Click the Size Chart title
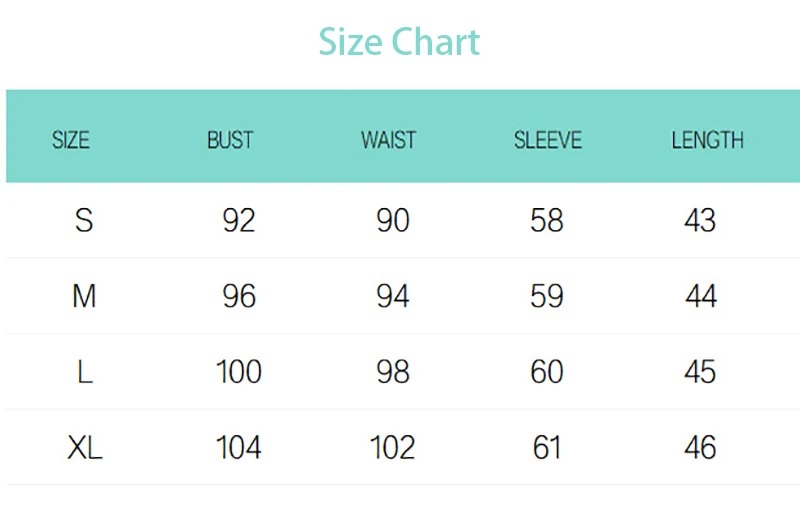The image size is (800, 532). (399, 42)
